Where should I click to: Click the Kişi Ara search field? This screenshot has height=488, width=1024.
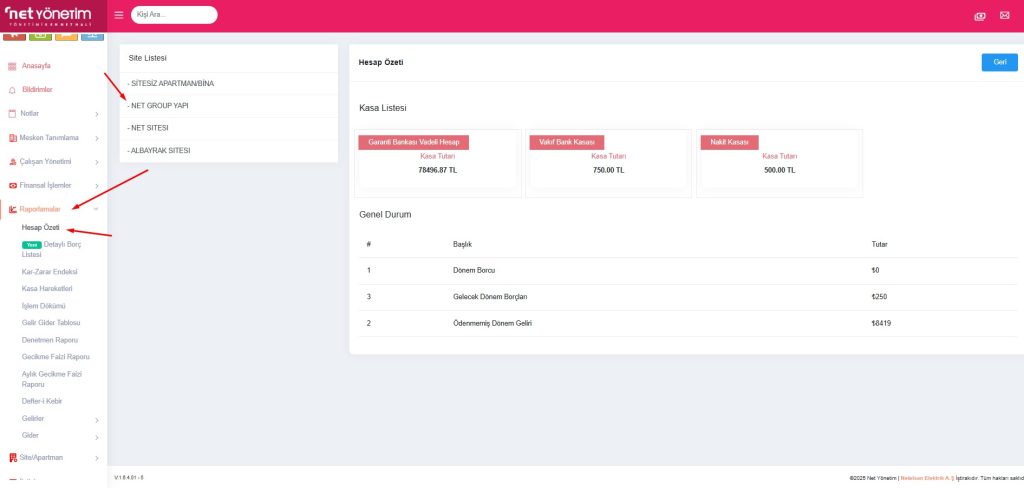[173, 15]
